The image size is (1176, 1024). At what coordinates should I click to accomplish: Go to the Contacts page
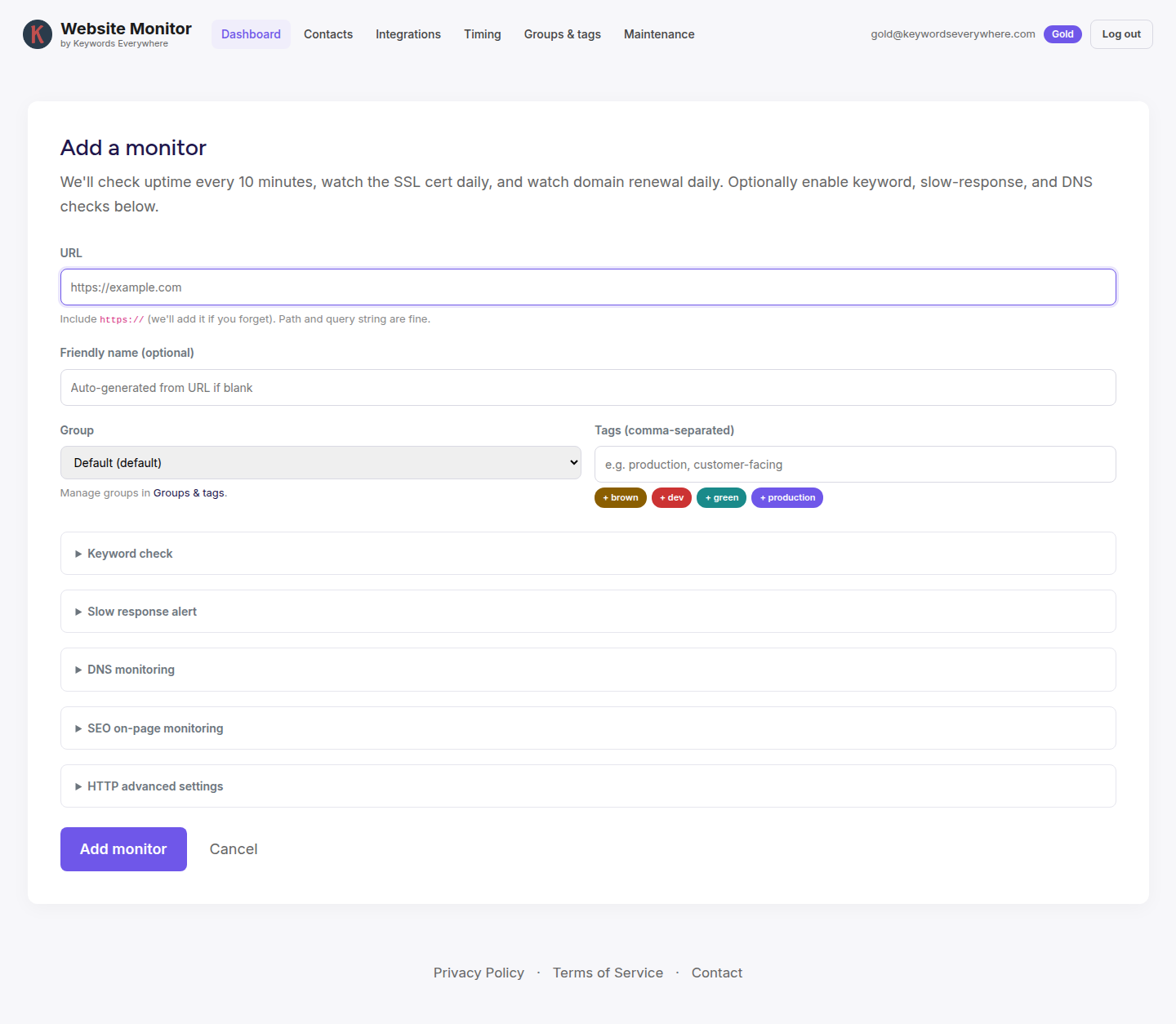tap(328, 34)
